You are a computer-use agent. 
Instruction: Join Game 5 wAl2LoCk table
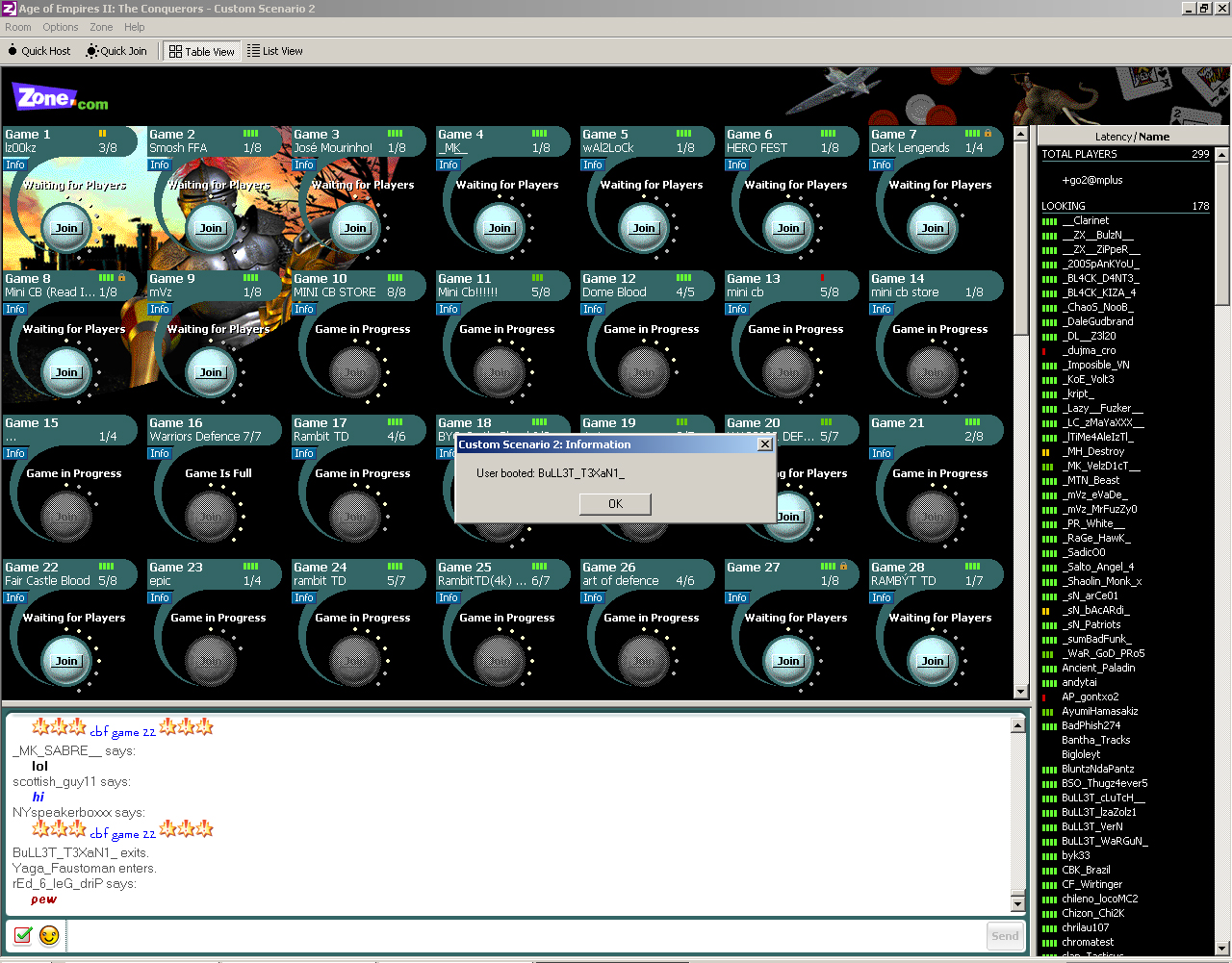point(644,228)
